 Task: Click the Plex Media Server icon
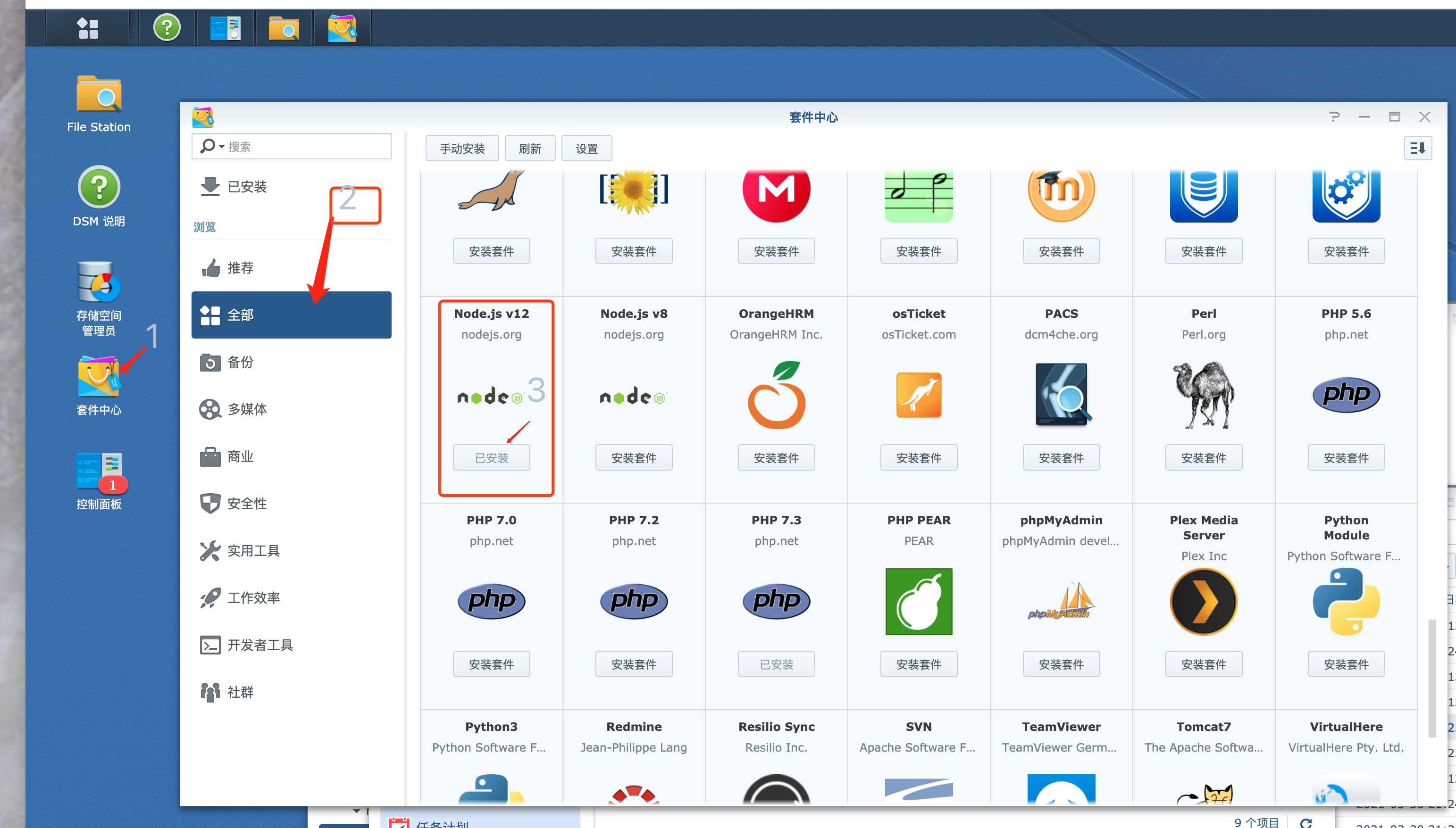[1204, 601]
